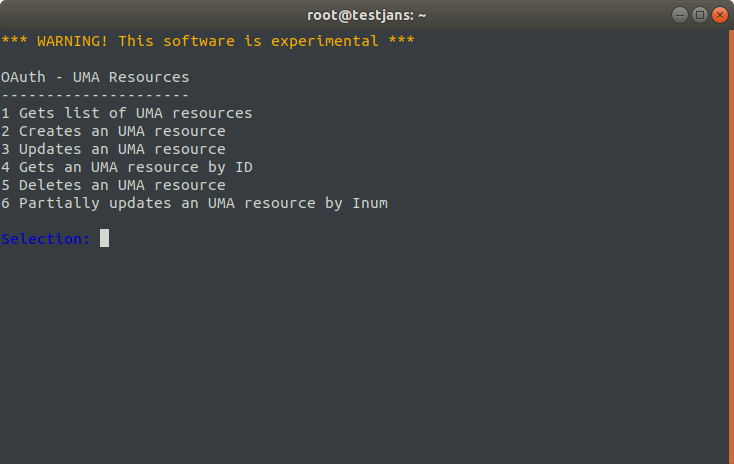734x464 pixels.
Task: Click option 2 Creates an UMA resource
Action: pos(113,131)
